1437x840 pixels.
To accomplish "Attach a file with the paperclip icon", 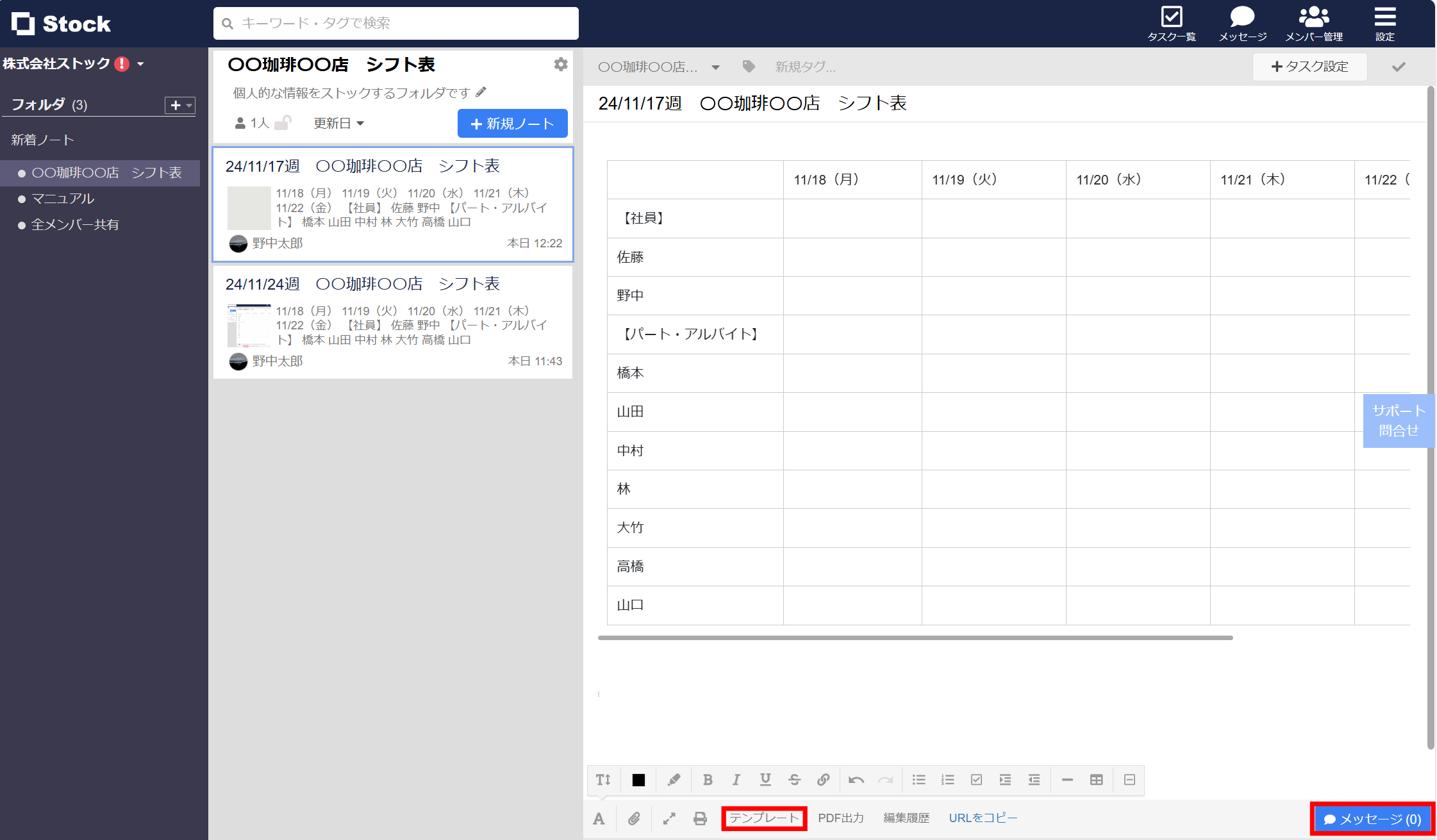I will (x=635, y=818).
